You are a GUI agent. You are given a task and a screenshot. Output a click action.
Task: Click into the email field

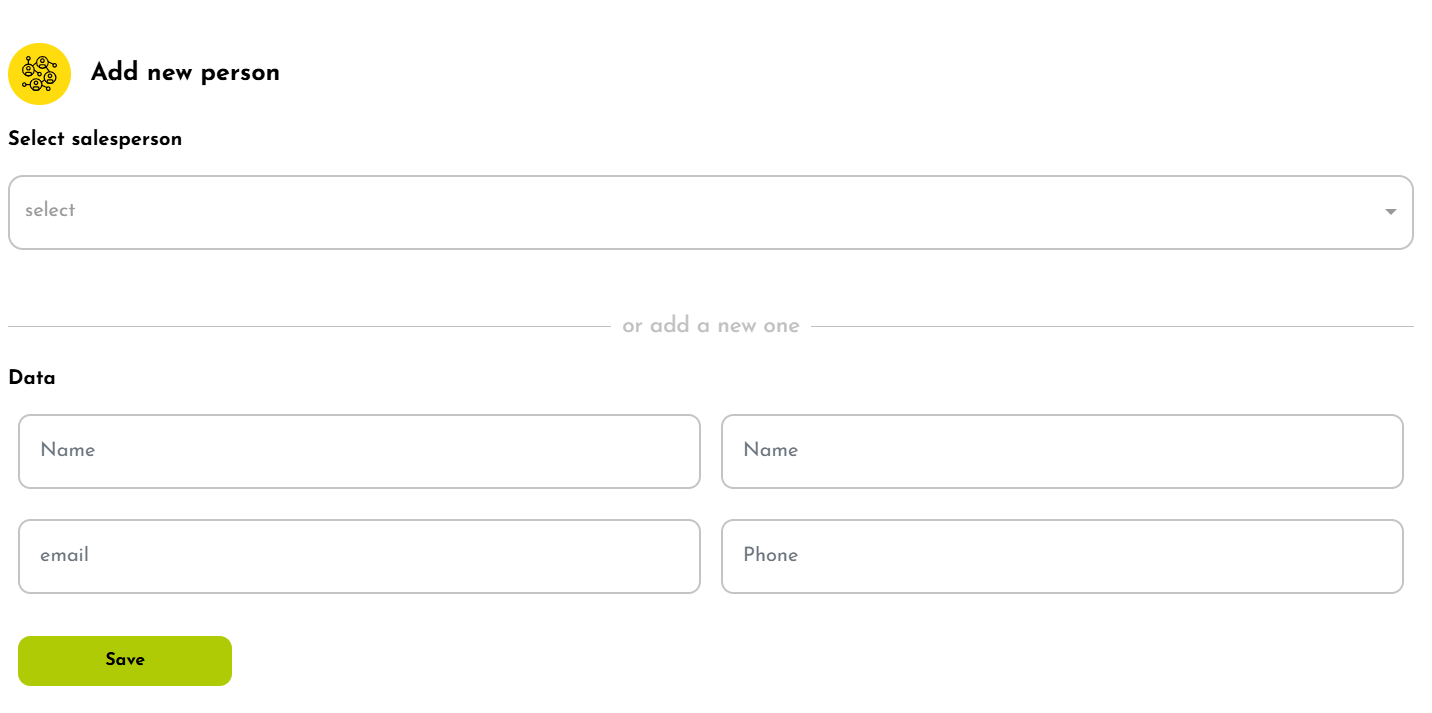pos(359,556)
